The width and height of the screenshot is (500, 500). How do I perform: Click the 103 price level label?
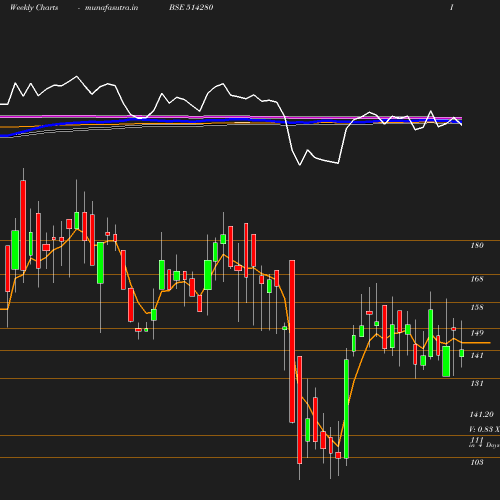[477, 462]
